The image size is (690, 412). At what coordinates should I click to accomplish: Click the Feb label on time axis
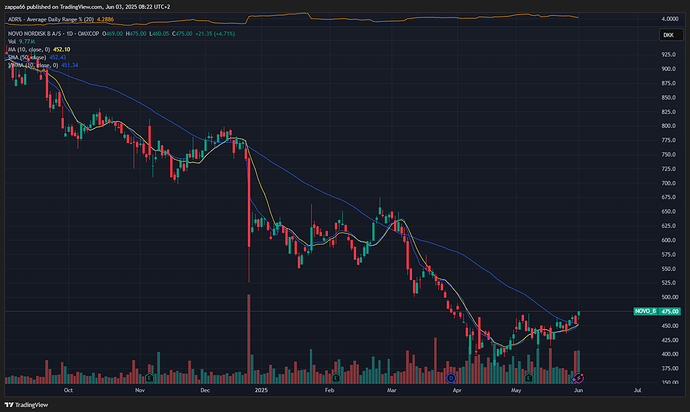329,390
